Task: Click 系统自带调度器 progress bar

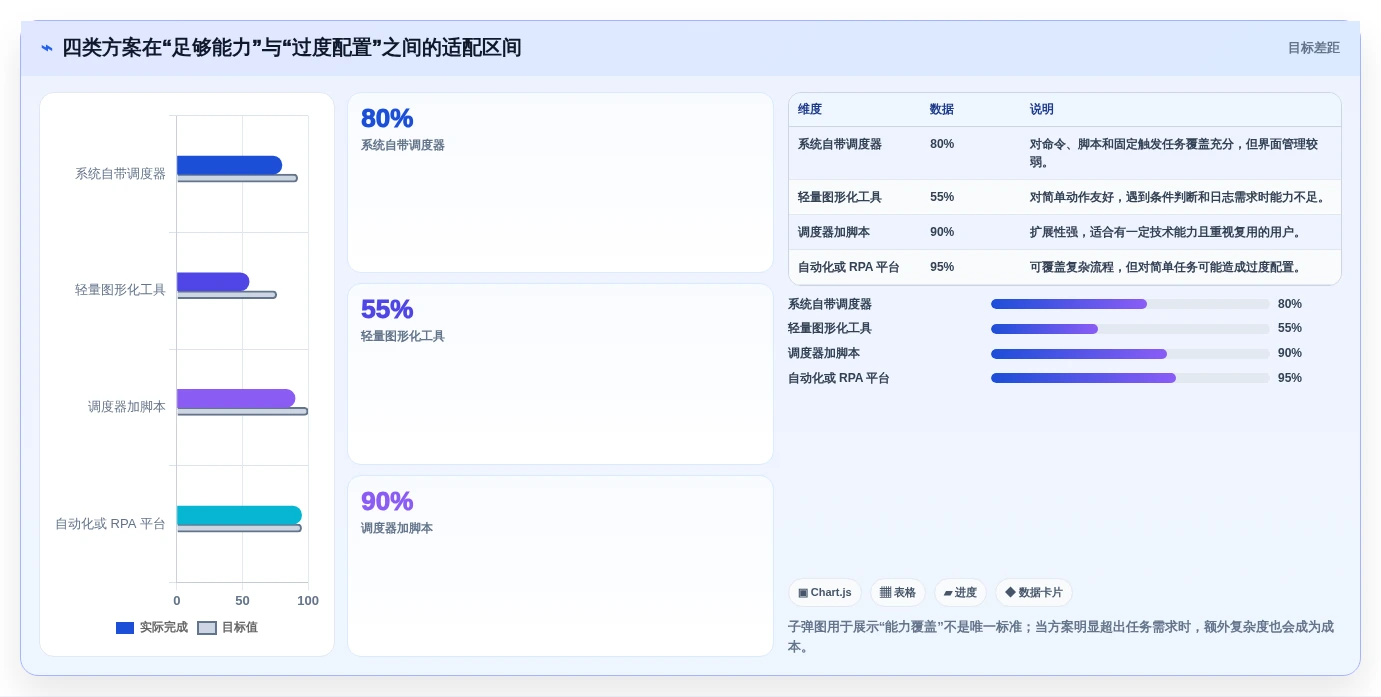Action: [1130, 304]
